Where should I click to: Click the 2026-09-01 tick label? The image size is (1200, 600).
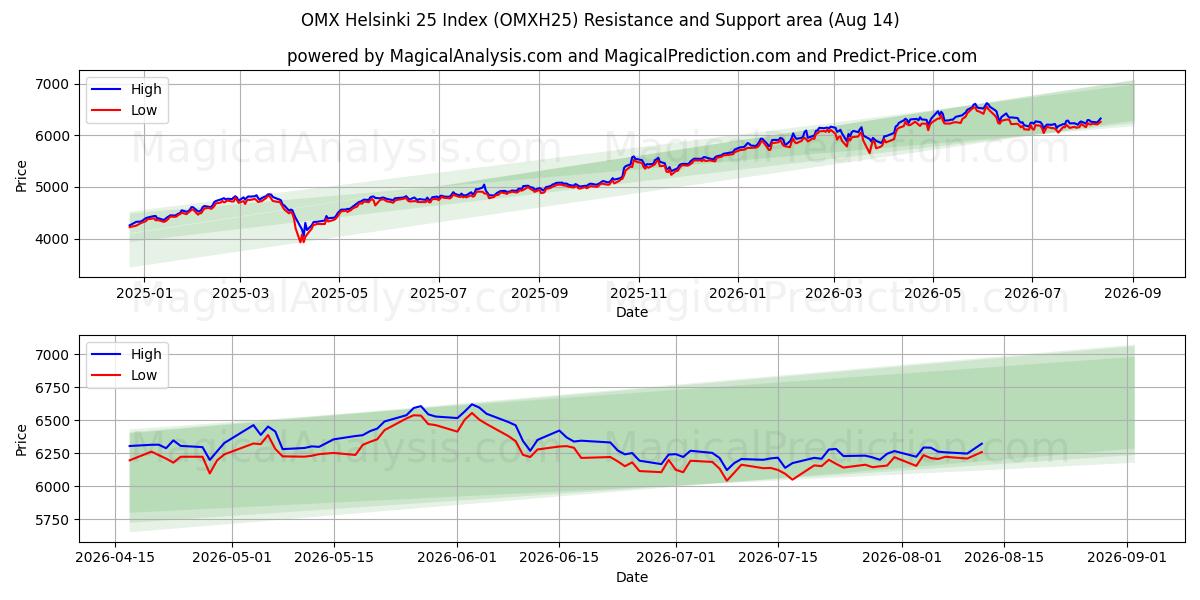1128,558
